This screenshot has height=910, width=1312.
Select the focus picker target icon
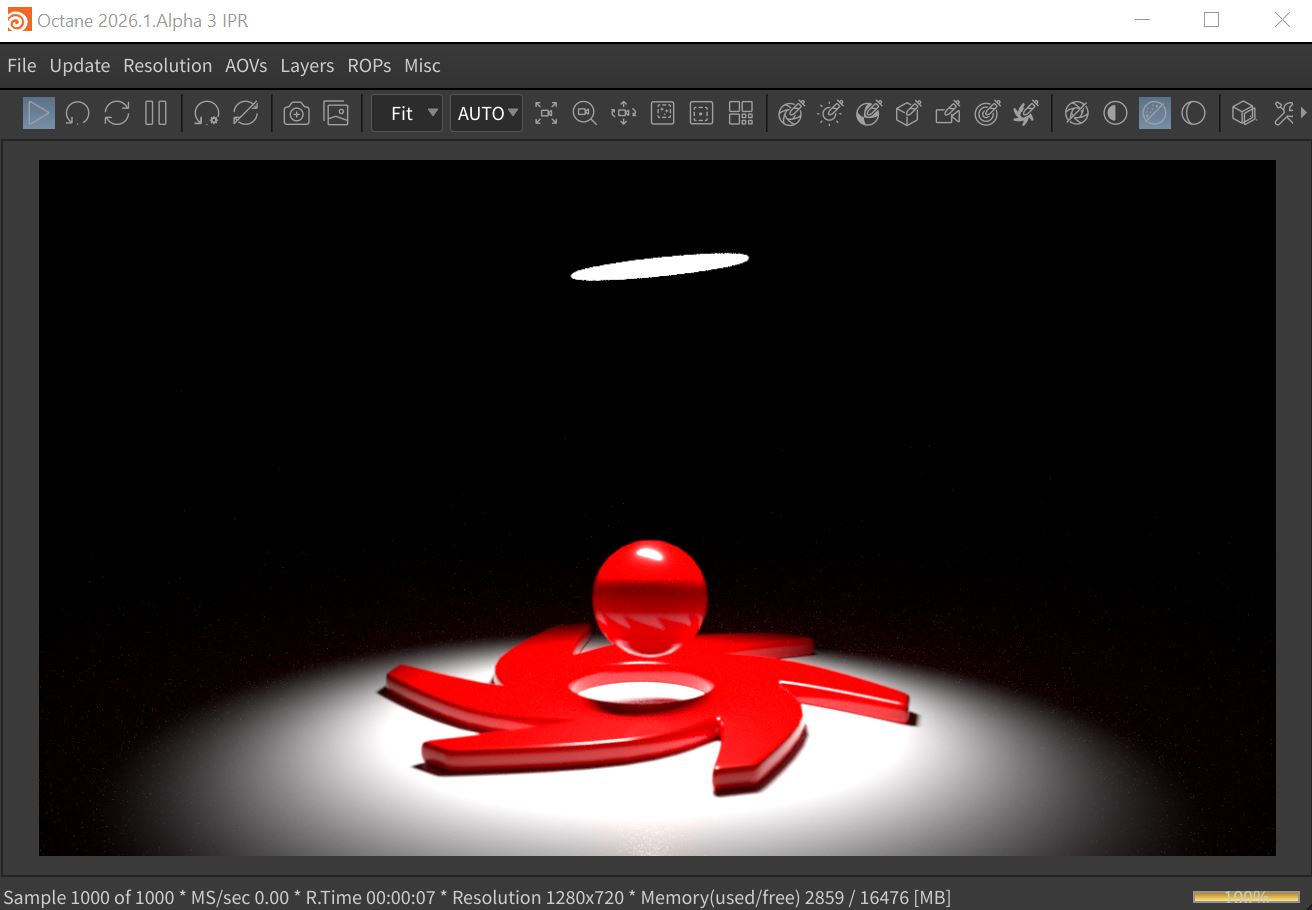pos(987,113)
